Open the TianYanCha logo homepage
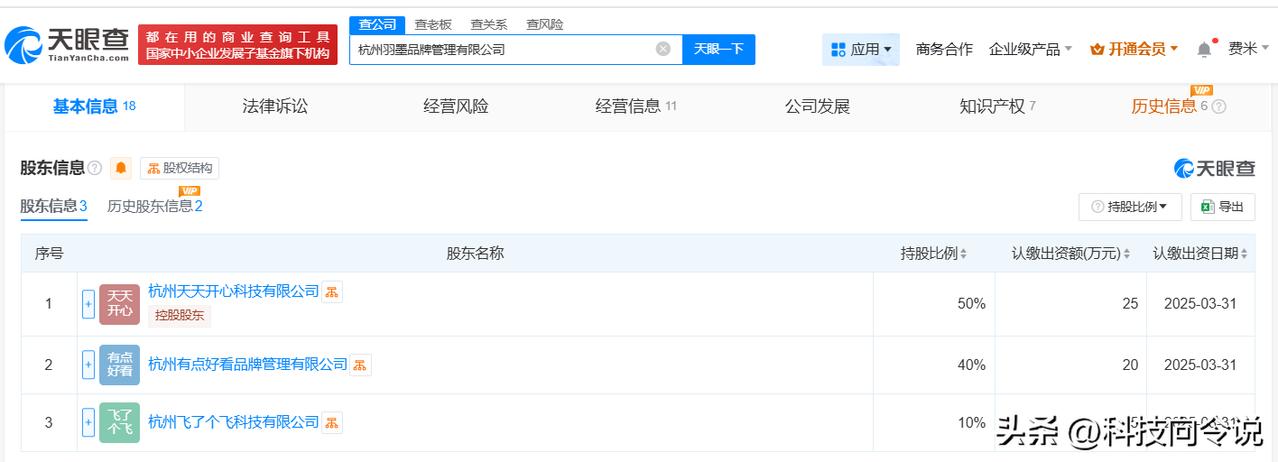 click(x=68, y=44)
